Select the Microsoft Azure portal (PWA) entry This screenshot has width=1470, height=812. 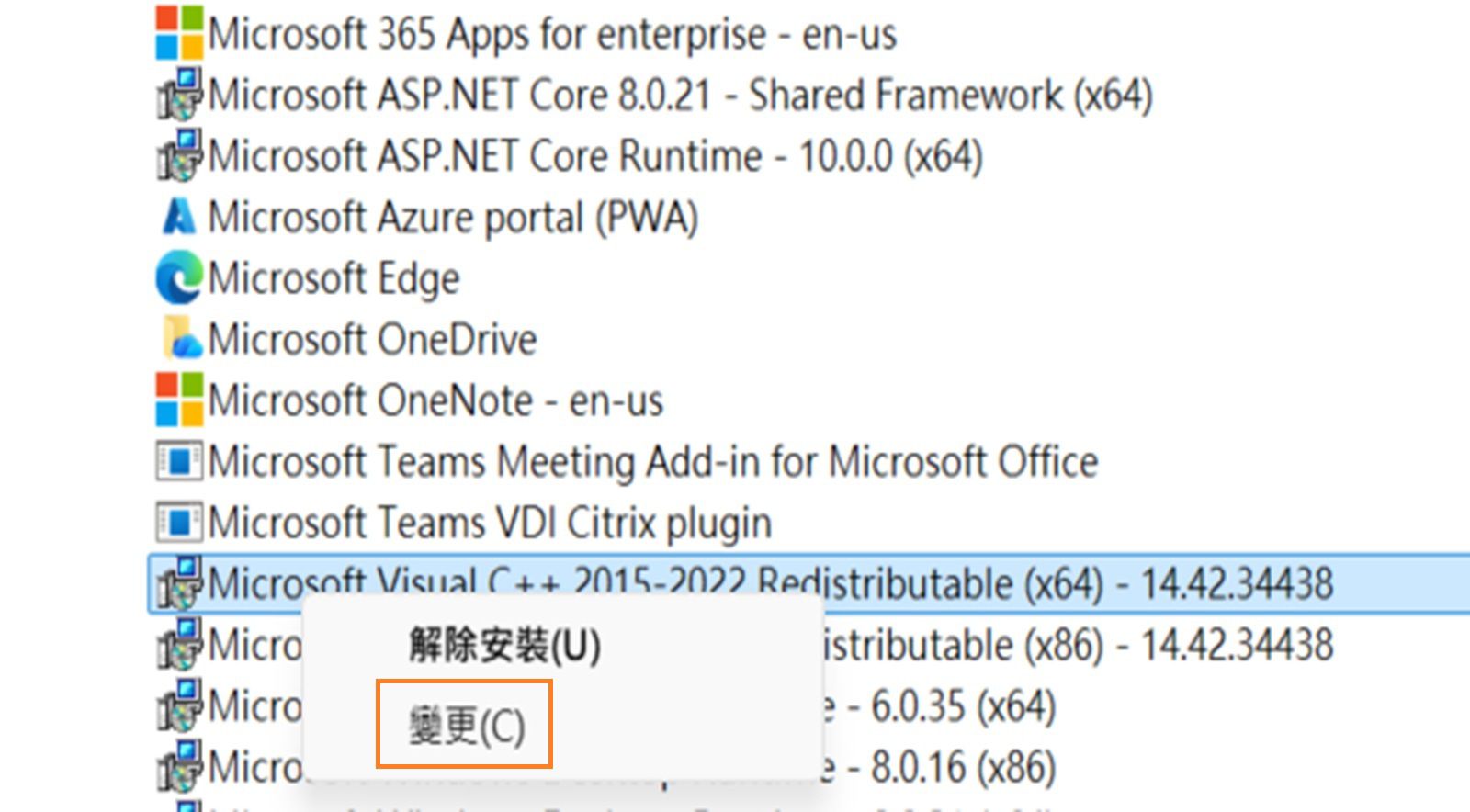click(x=450, y=216)
